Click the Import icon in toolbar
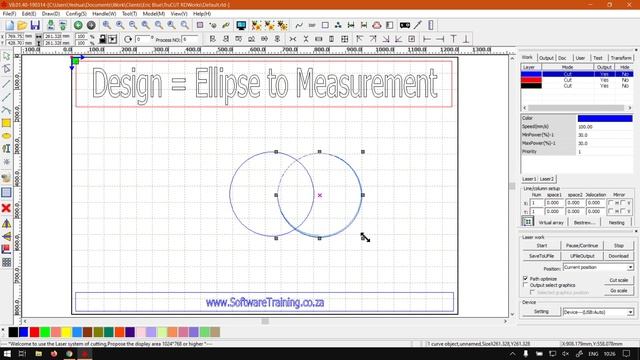Screen dimensions: 640x360 coord(51,25)
